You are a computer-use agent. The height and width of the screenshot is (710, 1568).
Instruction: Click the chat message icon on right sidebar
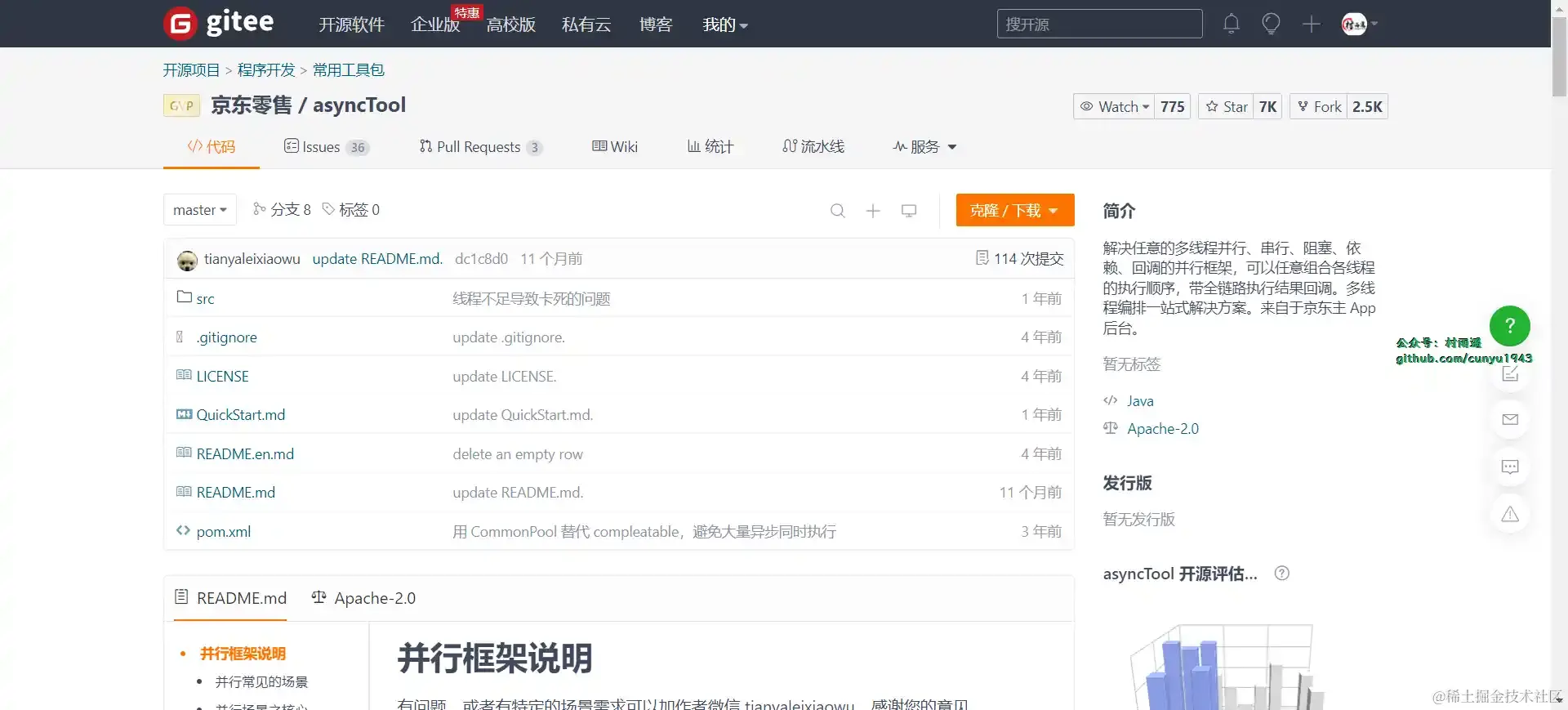(1510, 467)
